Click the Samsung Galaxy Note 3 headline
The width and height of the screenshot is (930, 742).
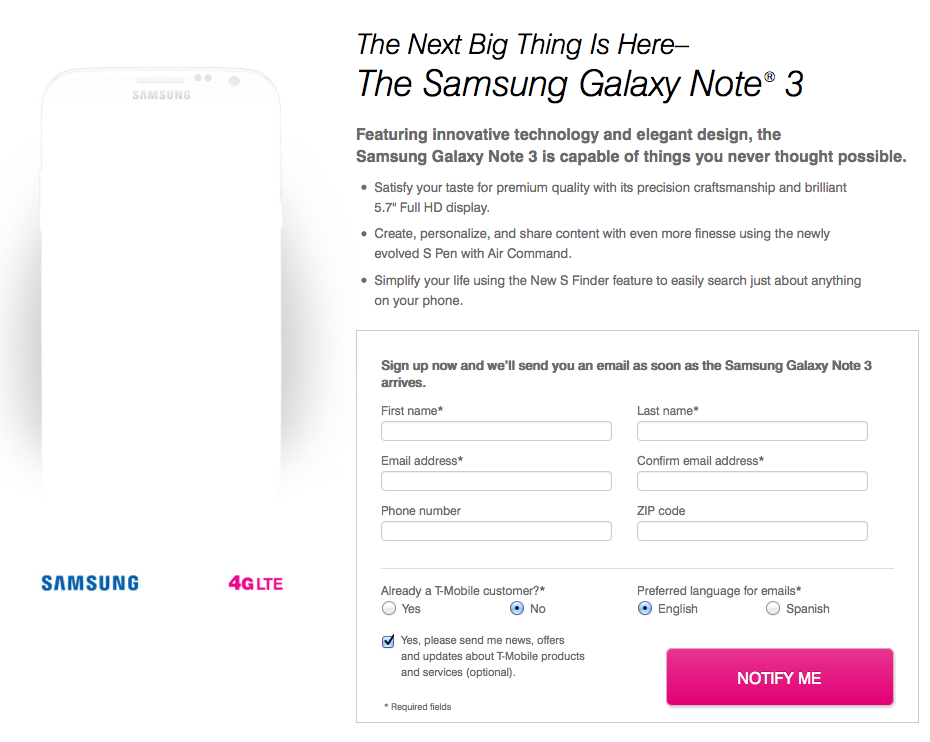[x=580, y=84]
